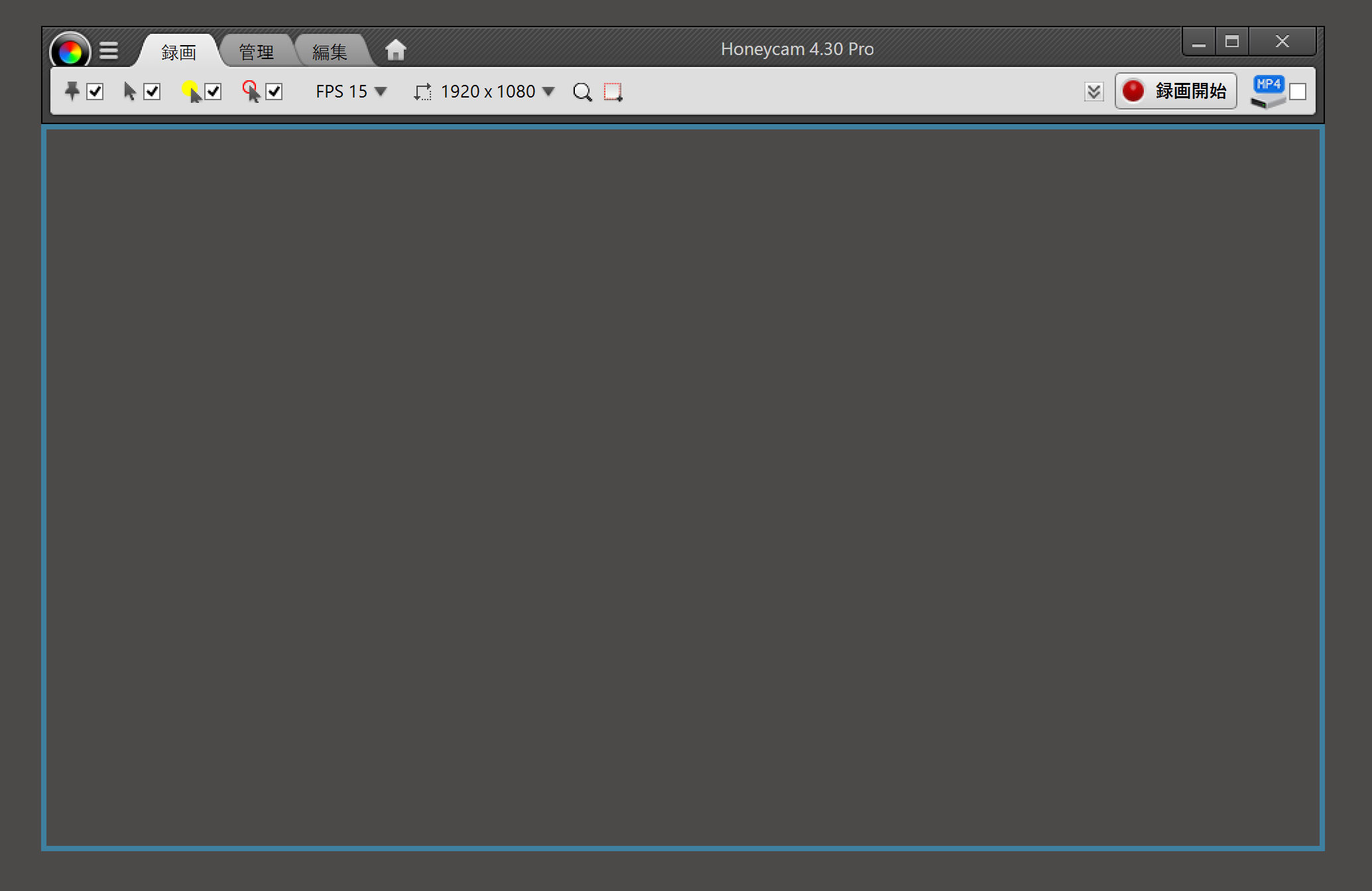The width and height of the screenshot is (1372, 891).
Task: Switch to the 編集 tab
Action: tap(330, 52)
